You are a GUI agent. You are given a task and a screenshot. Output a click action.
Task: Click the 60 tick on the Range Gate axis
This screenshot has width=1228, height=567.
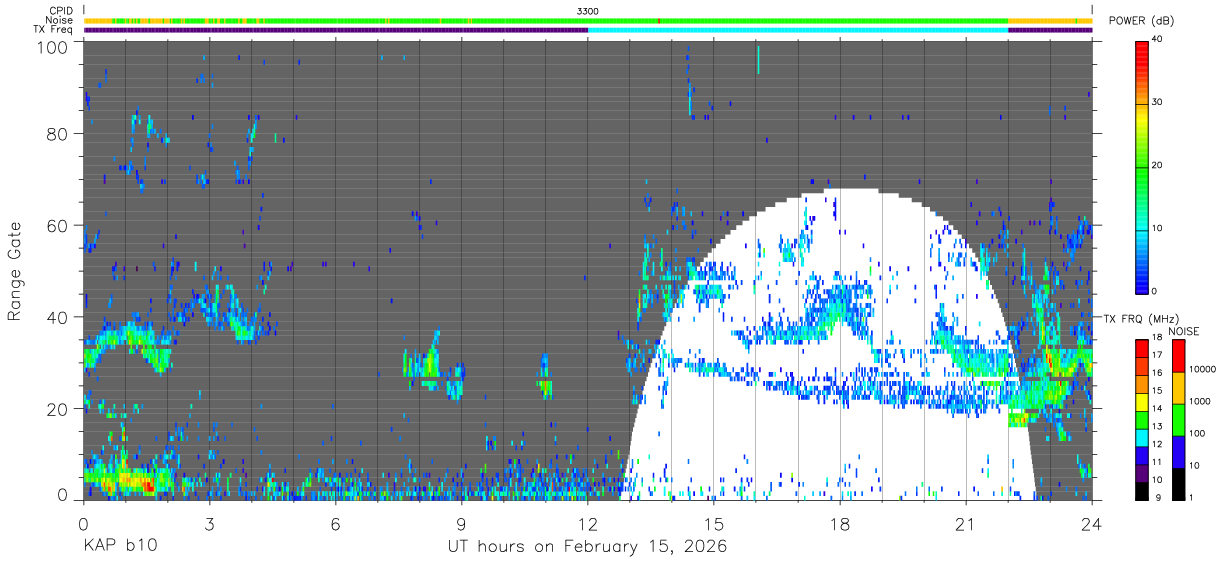pyautogui.click(x=58, y=225)
